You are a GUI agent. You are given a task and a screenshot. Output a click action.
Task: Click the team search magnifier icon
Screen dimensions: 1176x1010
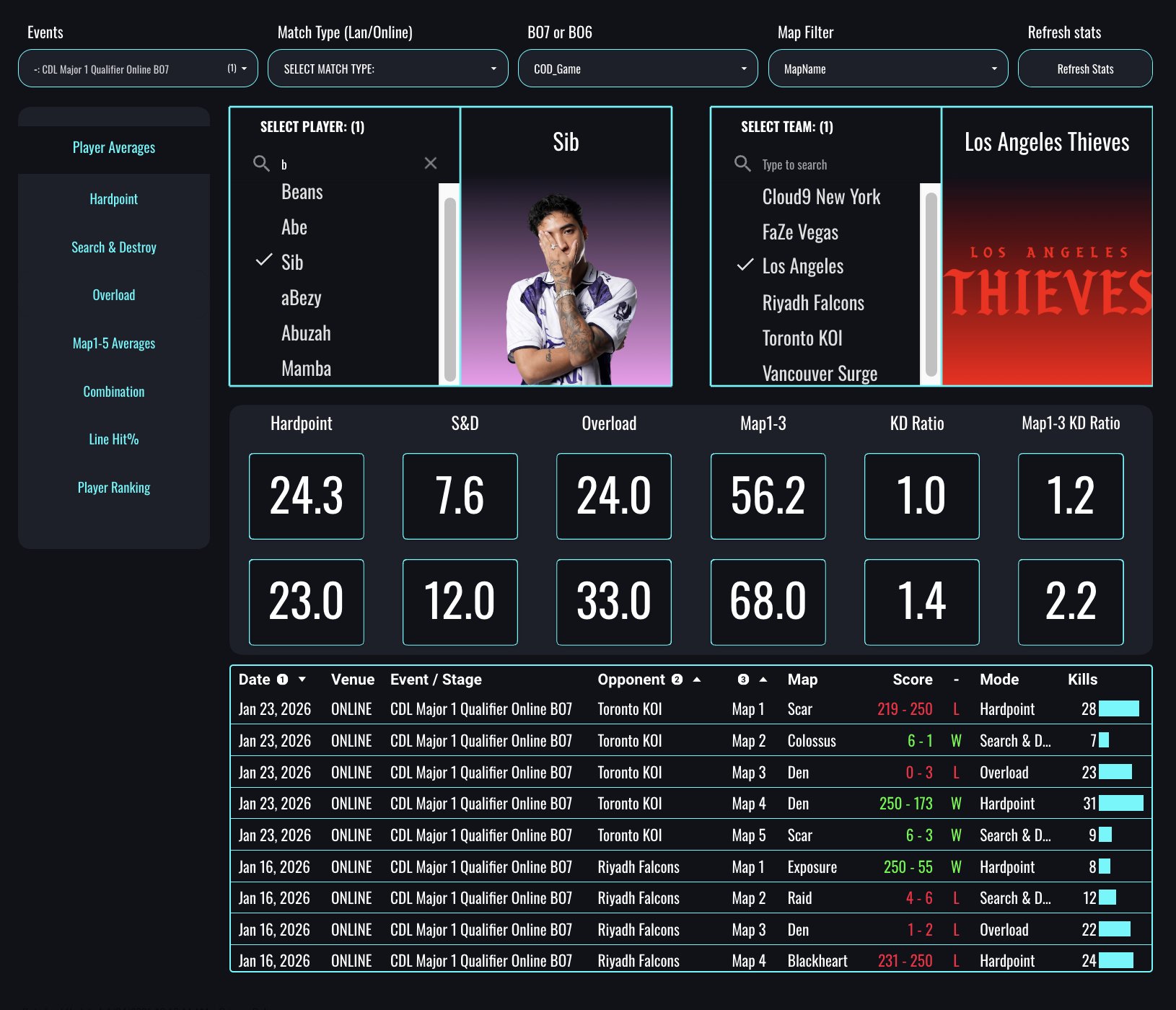pos(742,164)
